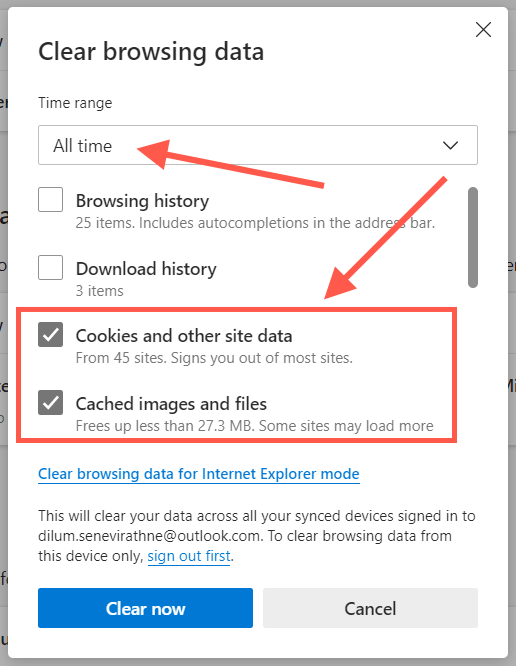Click the Clear now button

145,608
